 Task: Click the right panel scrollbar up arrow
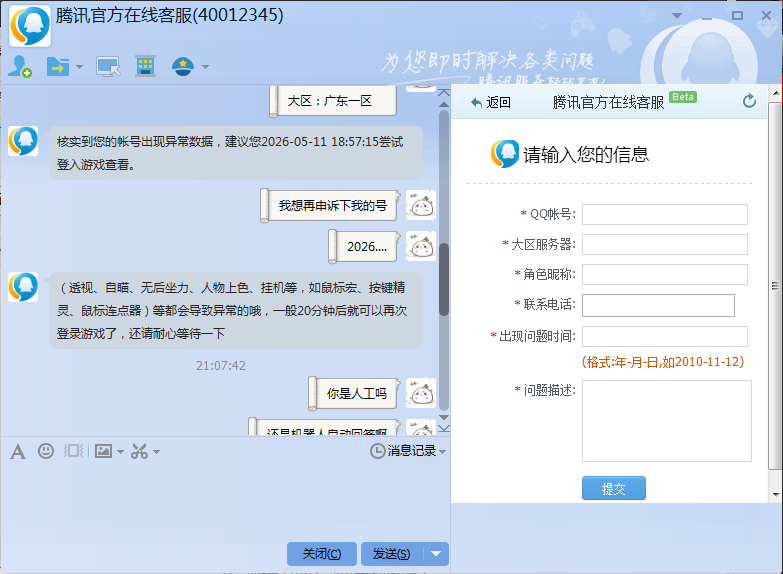point(776,93)
